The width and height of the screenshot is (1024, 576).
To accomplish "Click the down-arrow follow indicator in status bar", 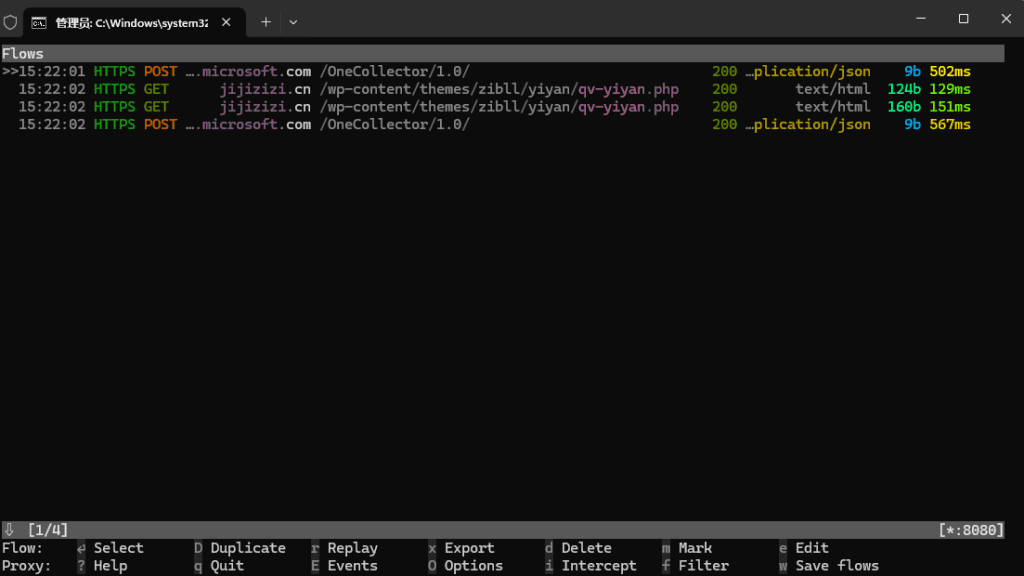I will [x=9, y=529].
